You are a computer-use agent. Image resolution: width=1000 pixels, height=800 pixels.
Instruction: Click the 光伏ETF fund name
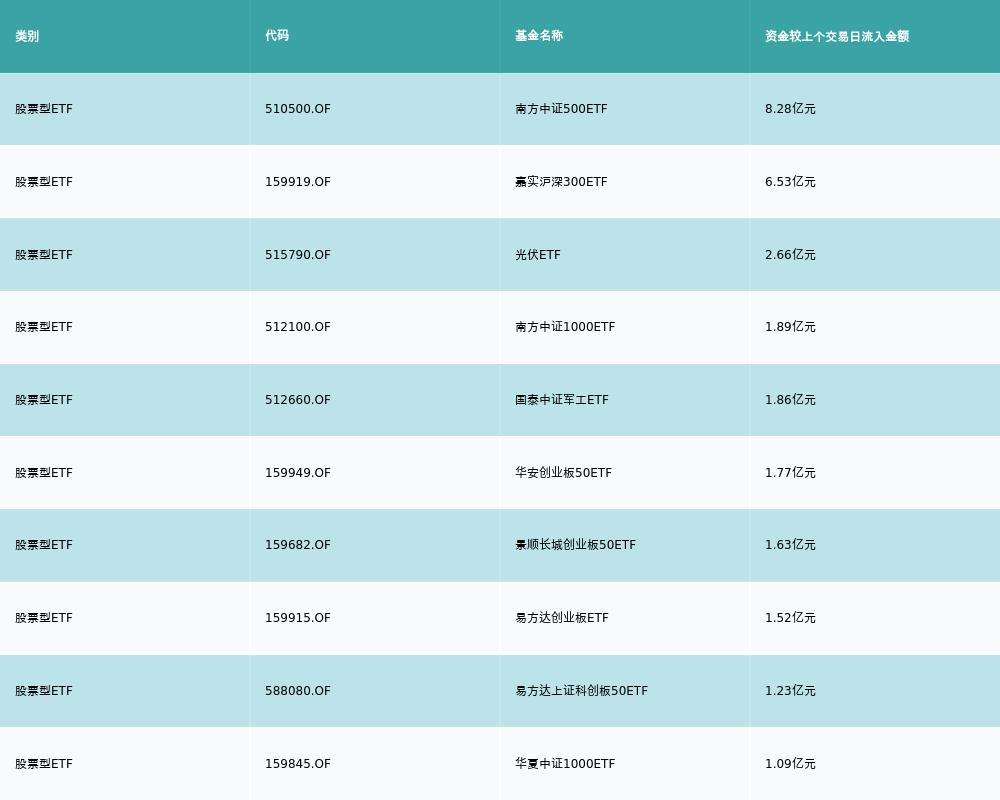[x=538, y=255]
